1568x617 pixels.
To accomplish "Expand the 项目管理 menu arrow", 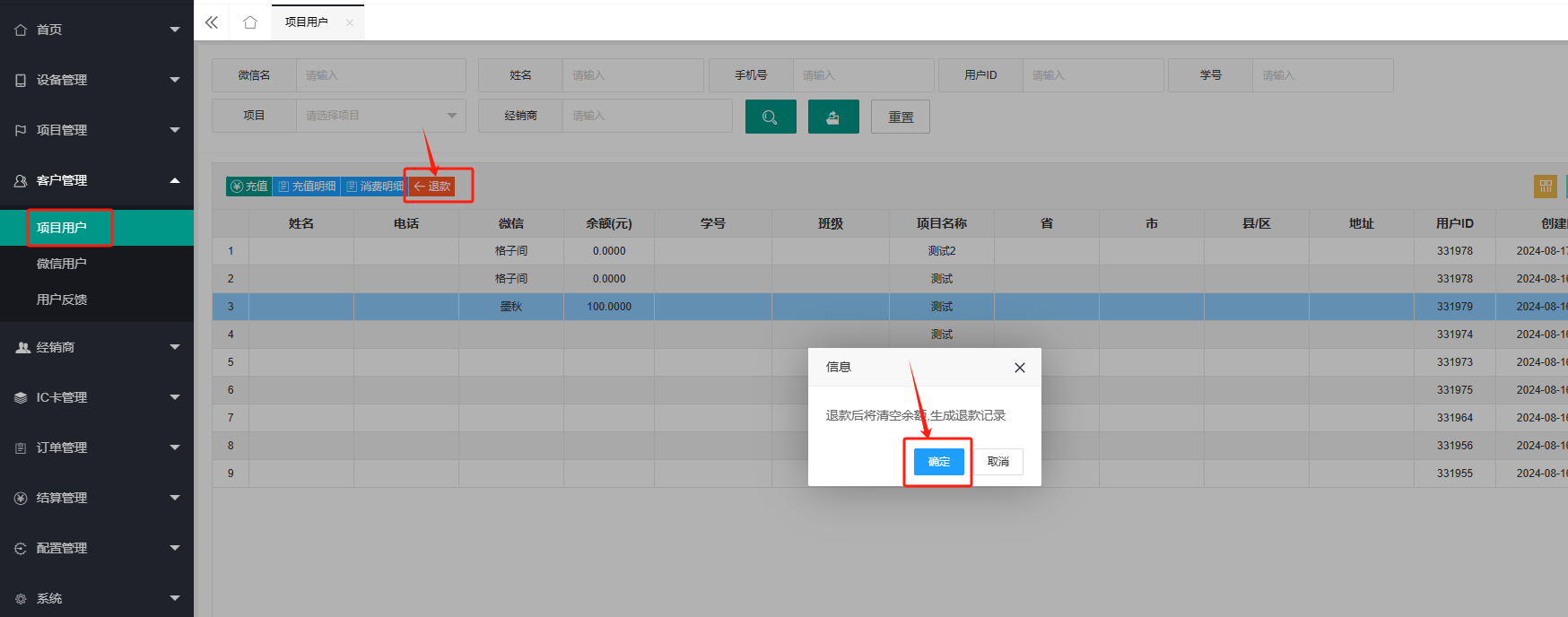I will 175,130.
